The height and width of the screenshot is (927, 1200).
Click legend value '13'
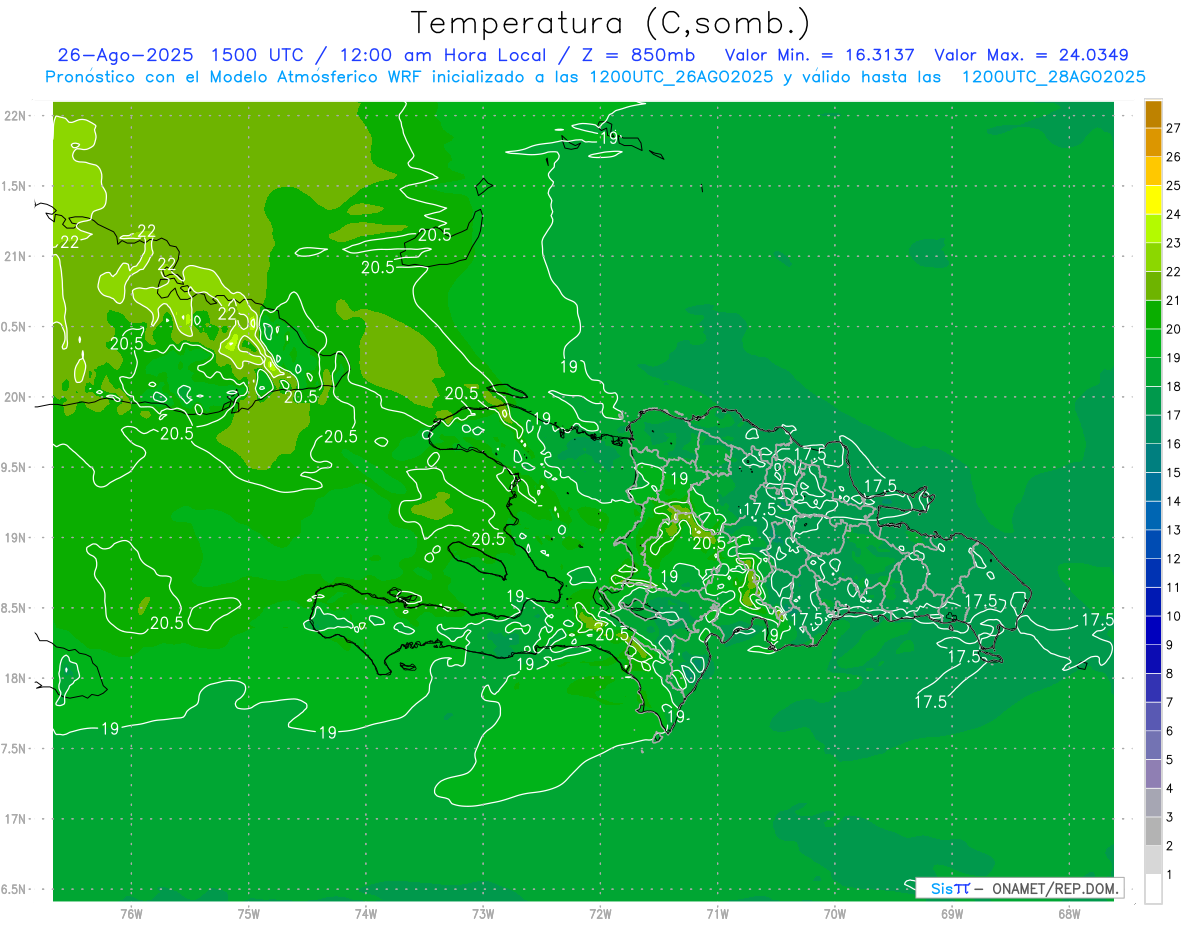1173,530
